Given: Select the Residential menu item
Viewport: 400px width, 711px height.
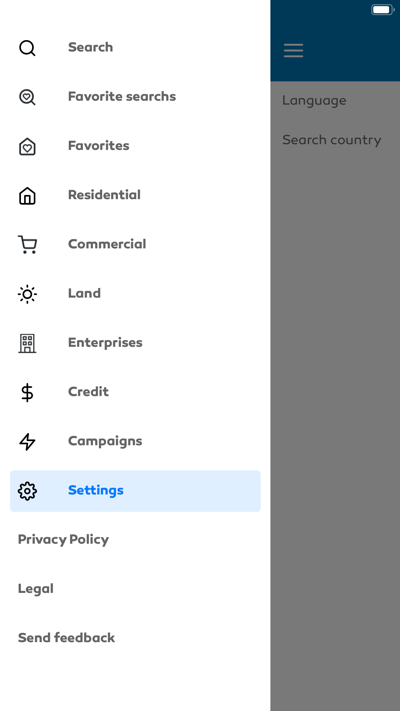Looking at the screenshot, I should click(x=135, y=195).
